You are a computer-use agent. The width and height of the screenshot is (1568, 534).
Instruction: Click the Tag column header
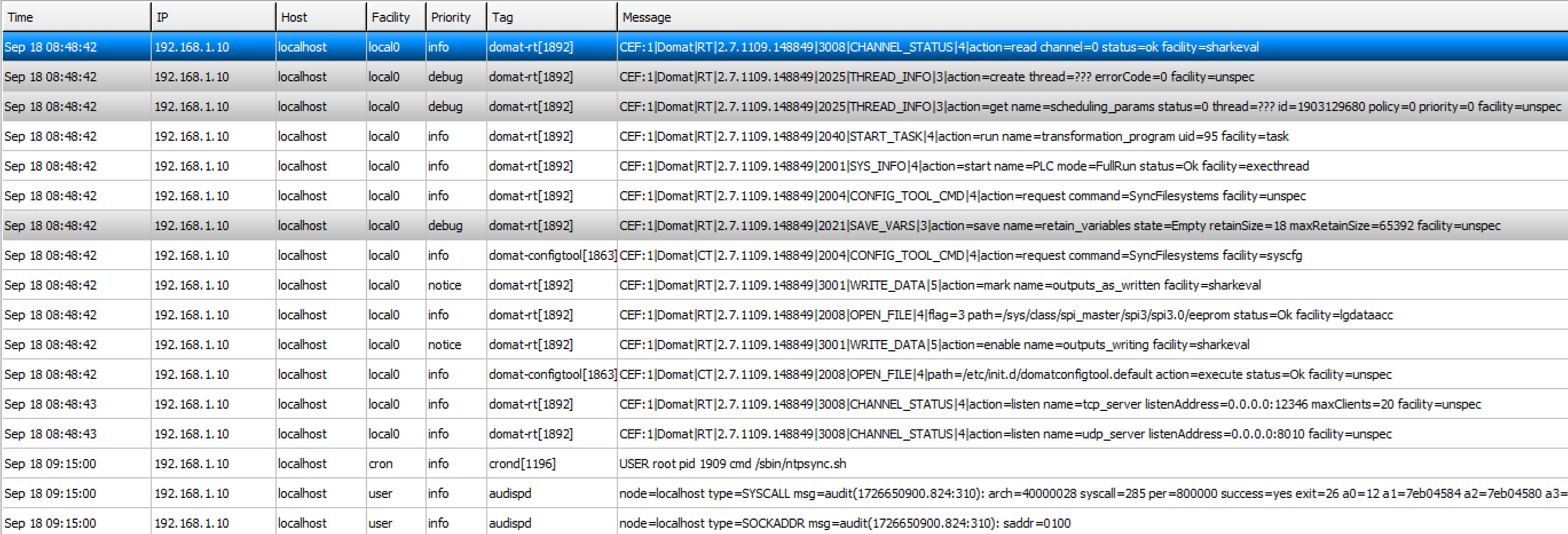(x=551, y=17)
